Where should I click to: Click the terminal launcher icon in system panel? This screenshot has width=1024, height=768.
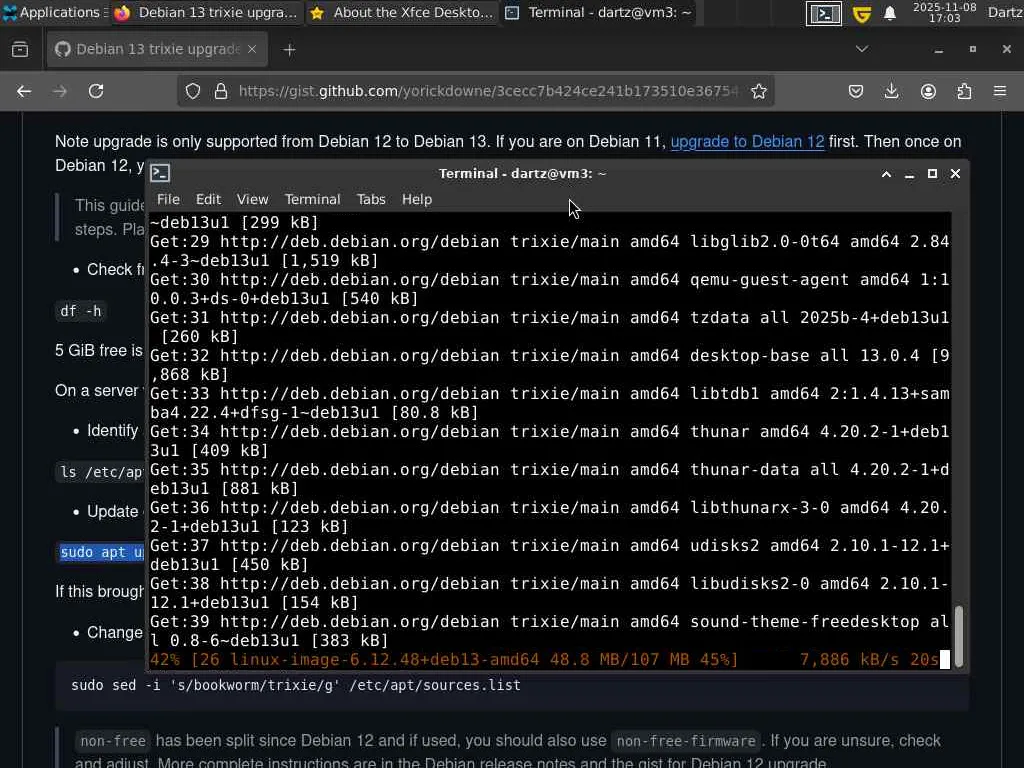coord(824,13)
